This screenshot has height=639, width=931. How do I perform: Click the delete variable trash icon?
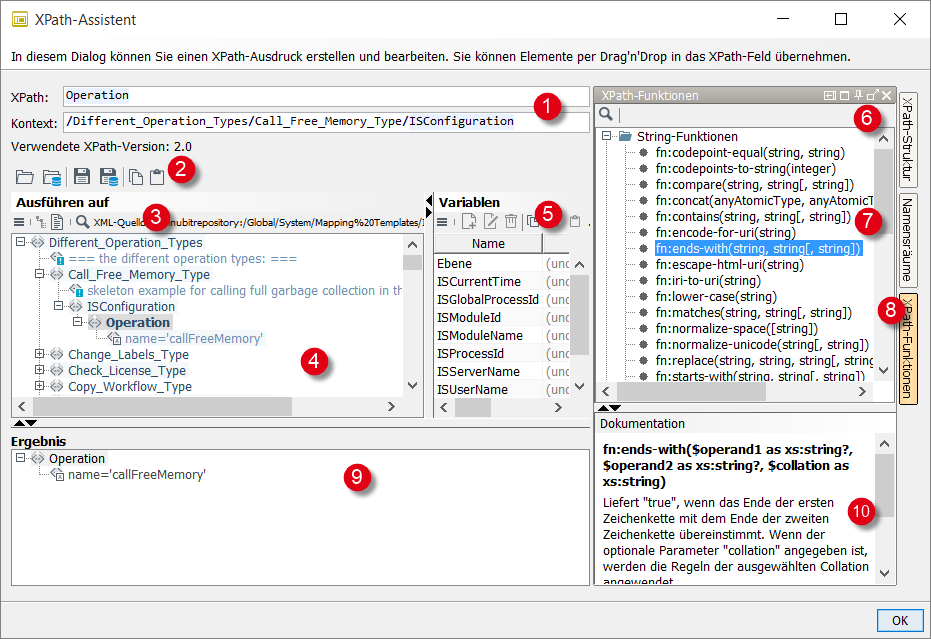(x=511, y=221)
